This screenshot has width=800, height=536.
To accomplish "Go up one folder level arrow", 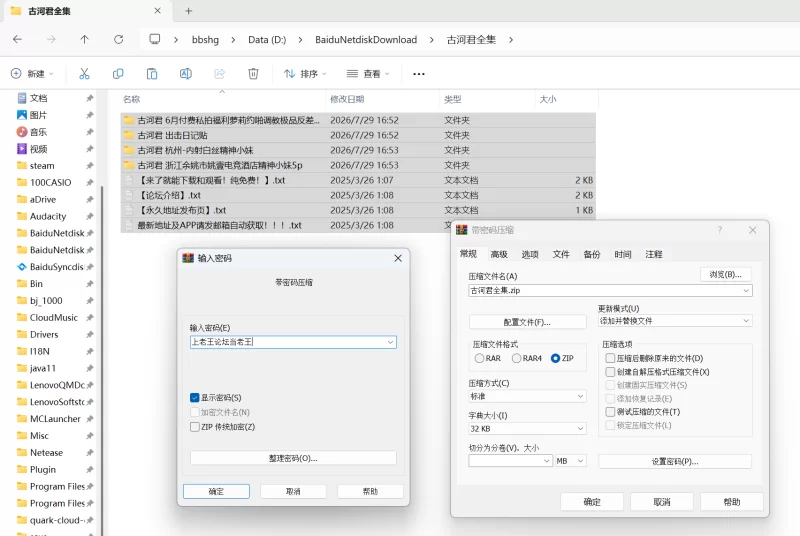I will click(x=85, y=39).
